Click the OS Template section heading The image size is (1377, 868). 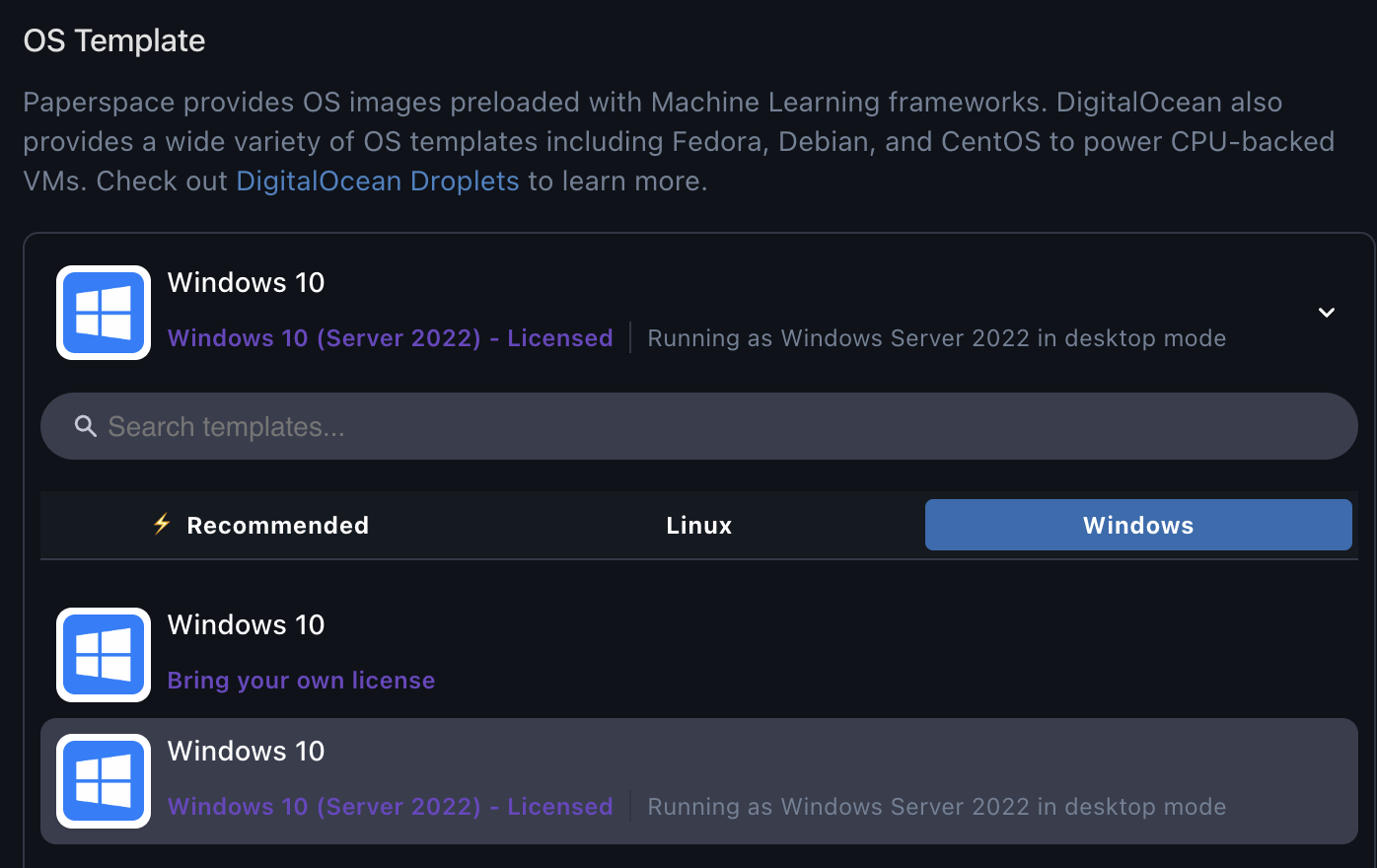114,40
